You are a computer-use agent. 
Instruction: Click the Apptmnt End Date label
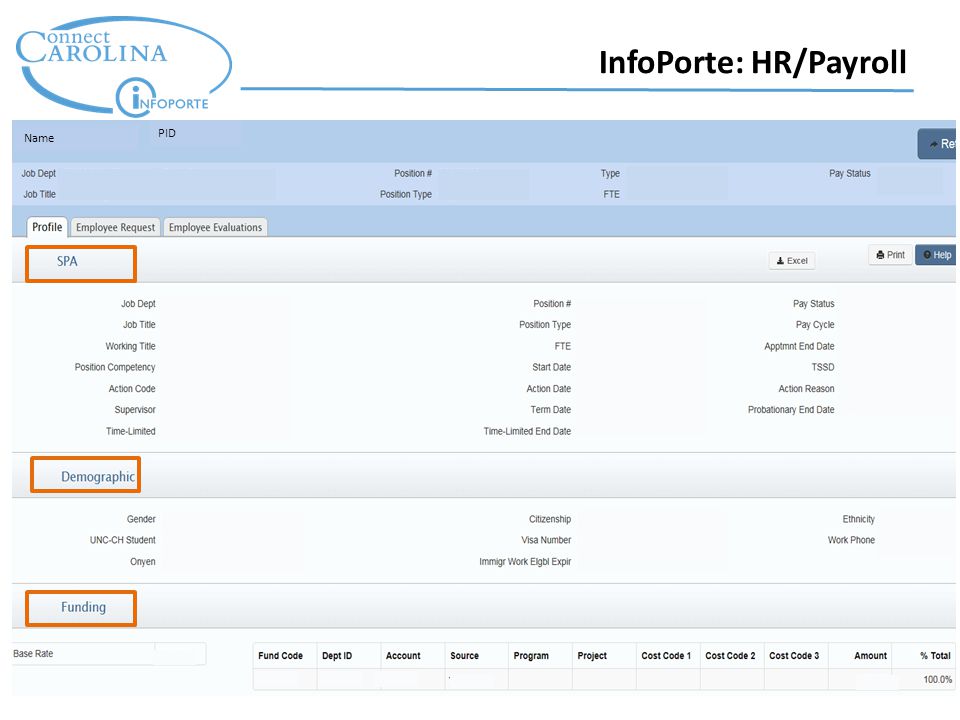pyautogui.click(x=799, y=347)
